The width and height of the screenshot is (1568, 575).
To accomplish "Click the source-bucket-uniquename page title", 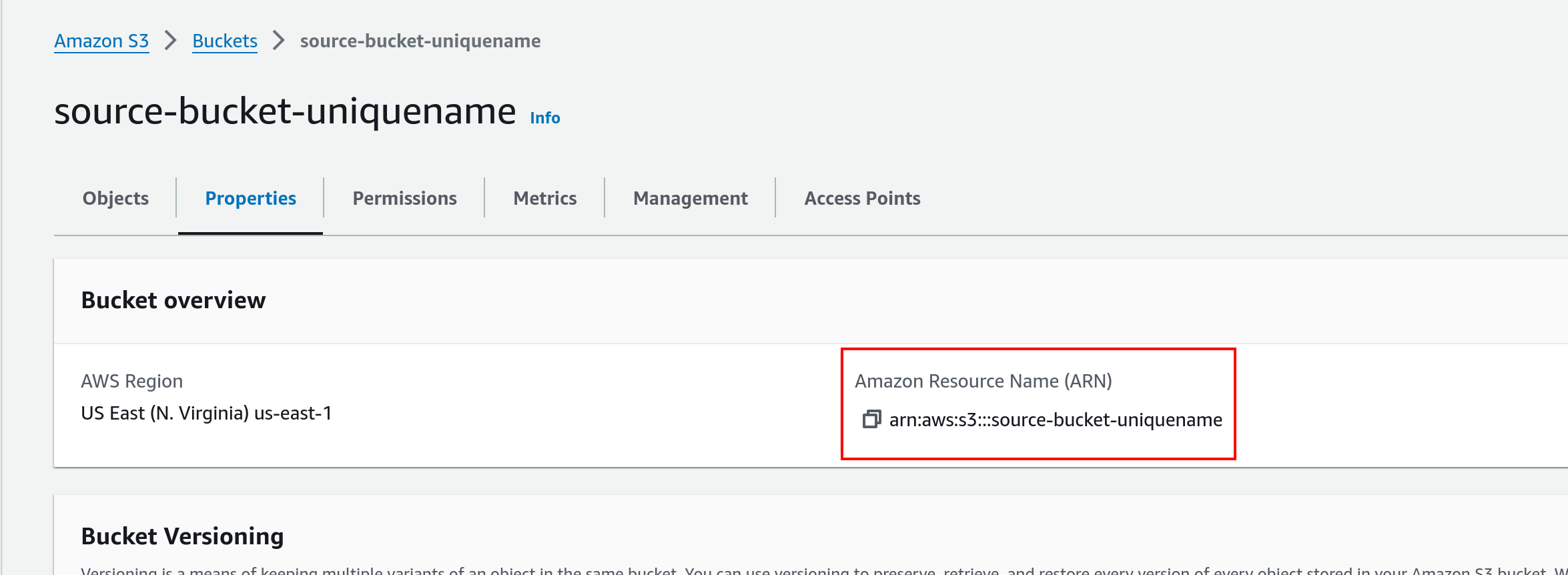I will [285, 111].
